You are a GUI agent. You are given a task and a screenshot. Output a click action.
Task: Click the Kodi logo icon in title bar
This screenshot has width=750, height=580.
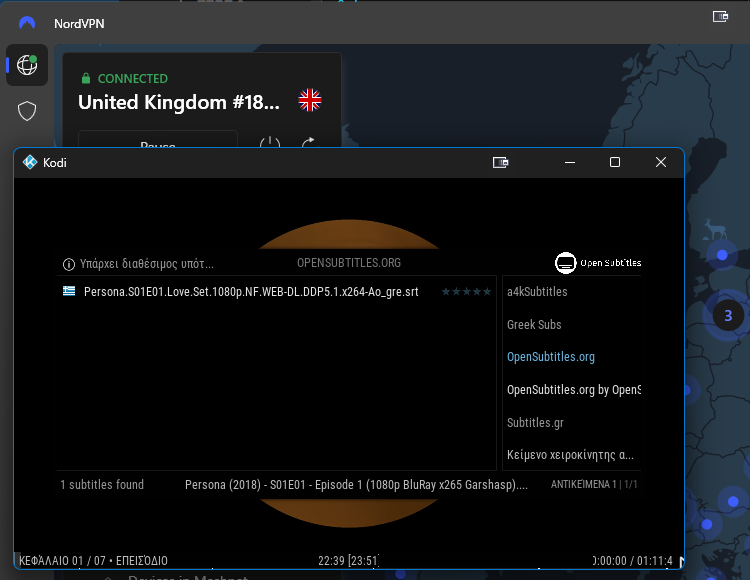30,163
